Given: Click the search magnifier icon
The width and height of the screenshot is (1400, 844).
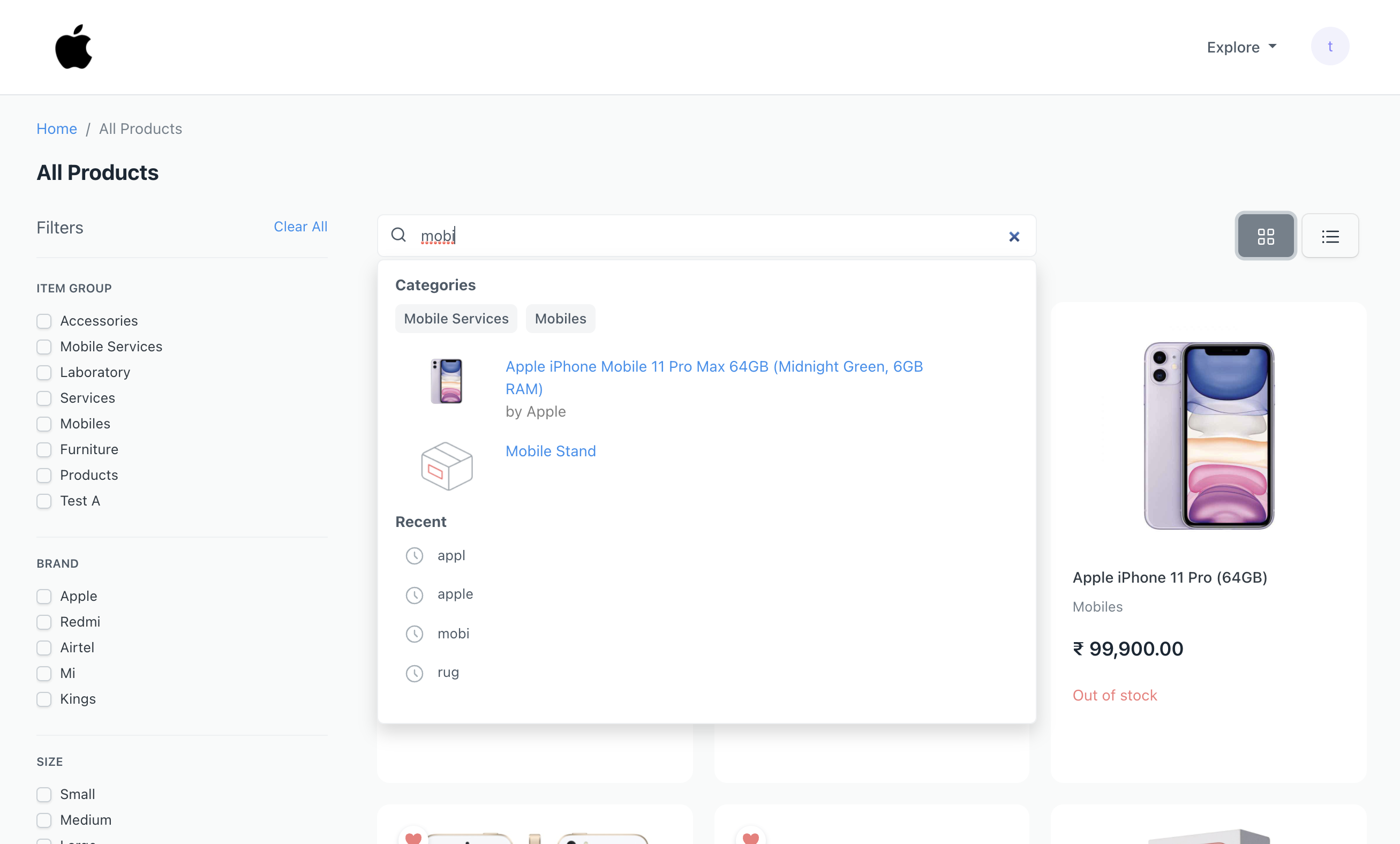Looking at the screenshot, I should pyautogui.click(x=398, y=235).
